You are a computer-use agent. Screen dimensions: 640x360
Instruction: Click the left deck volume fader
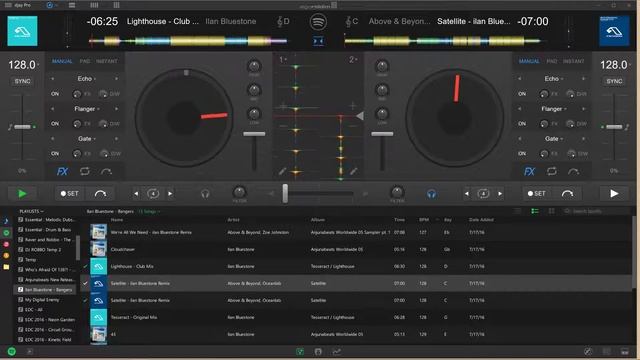tap(254, 134)
